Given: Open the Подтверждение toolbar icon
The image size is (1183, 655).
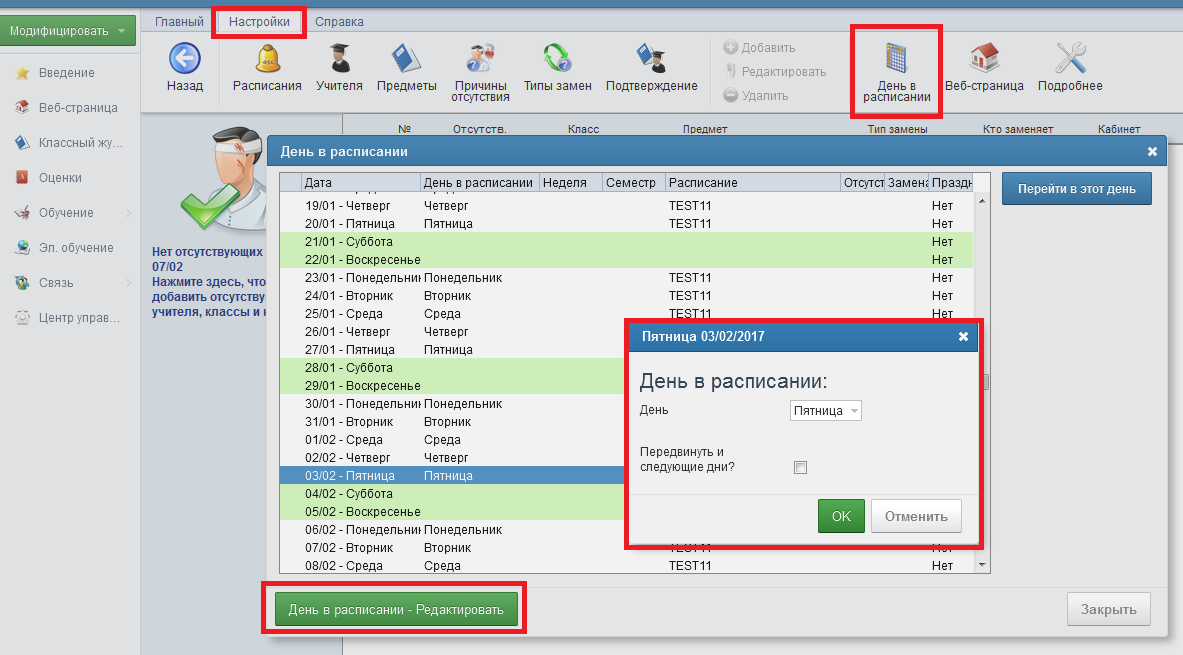Looking at the screenshot, I should click(x=651, y=59).
